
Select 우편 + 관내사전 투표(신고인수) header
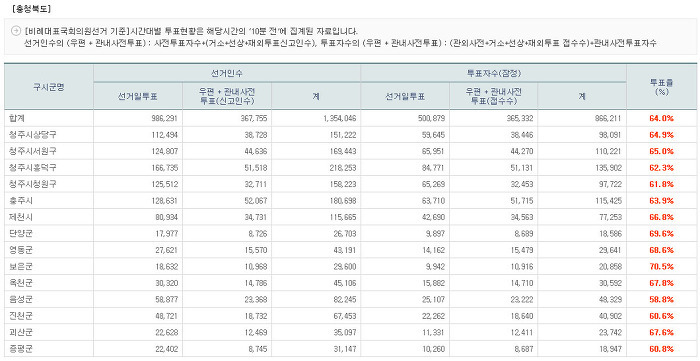tap(227, 95)
